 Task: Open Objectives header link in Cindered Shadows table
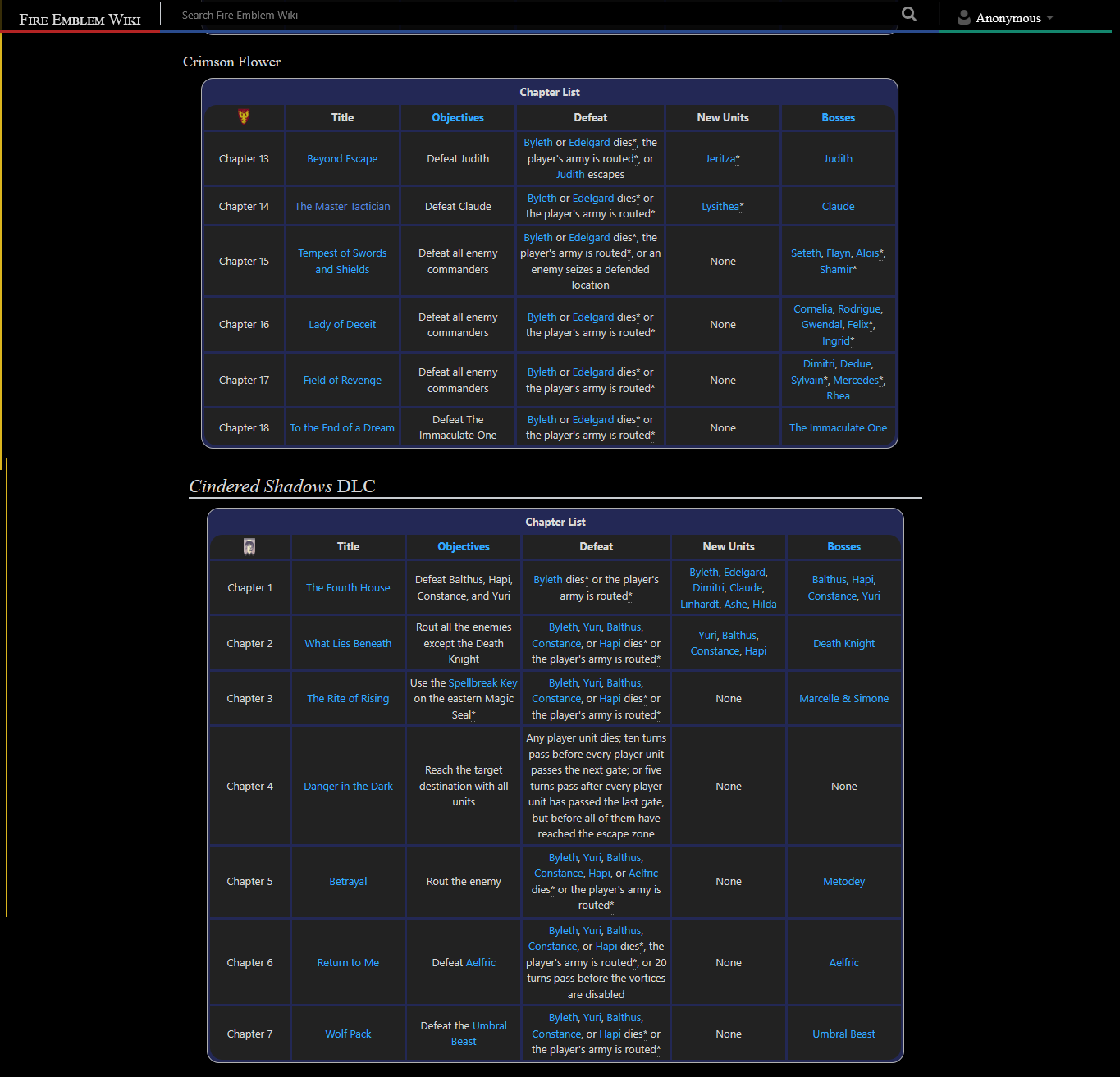click(464, 546)
